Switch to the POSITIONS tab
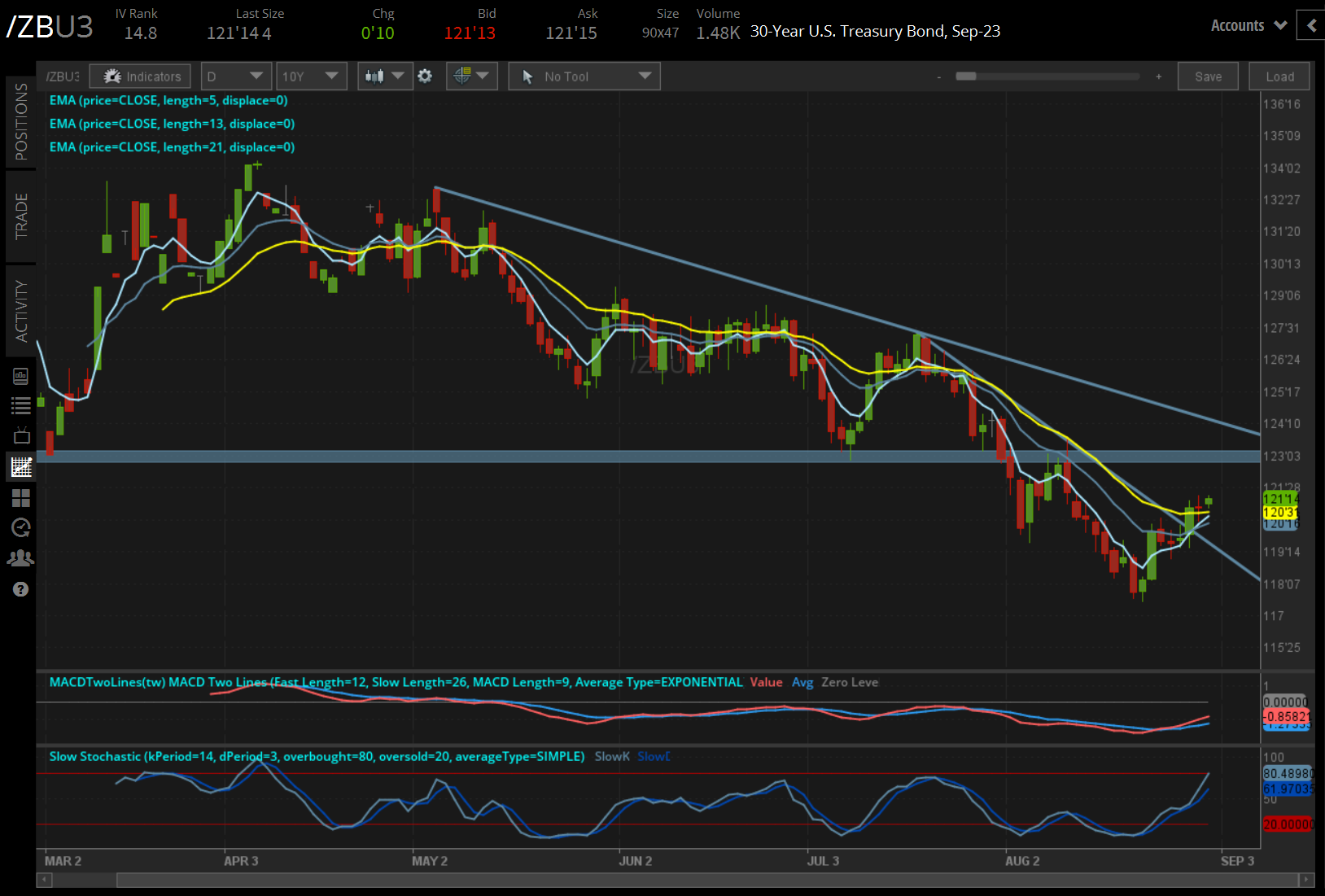 point(21,121)
